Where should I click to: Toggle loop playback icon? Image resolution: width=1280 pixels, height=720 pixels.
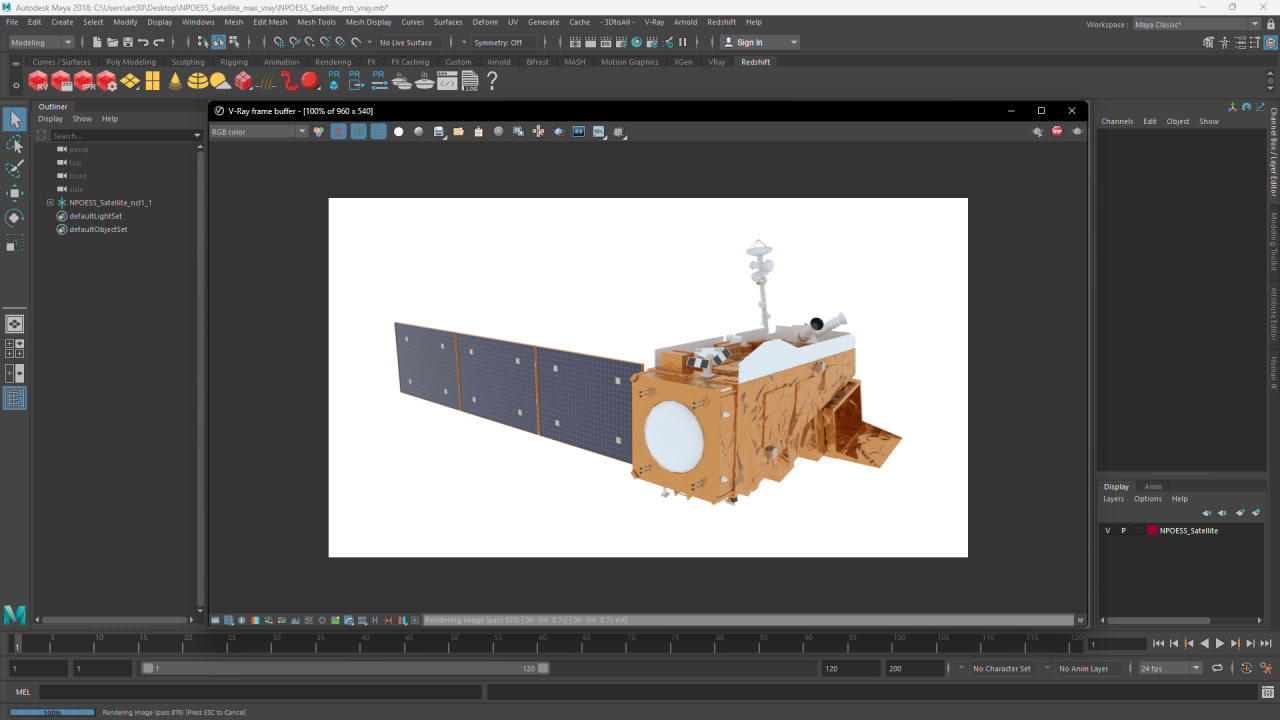click(x=1217, y=668)
